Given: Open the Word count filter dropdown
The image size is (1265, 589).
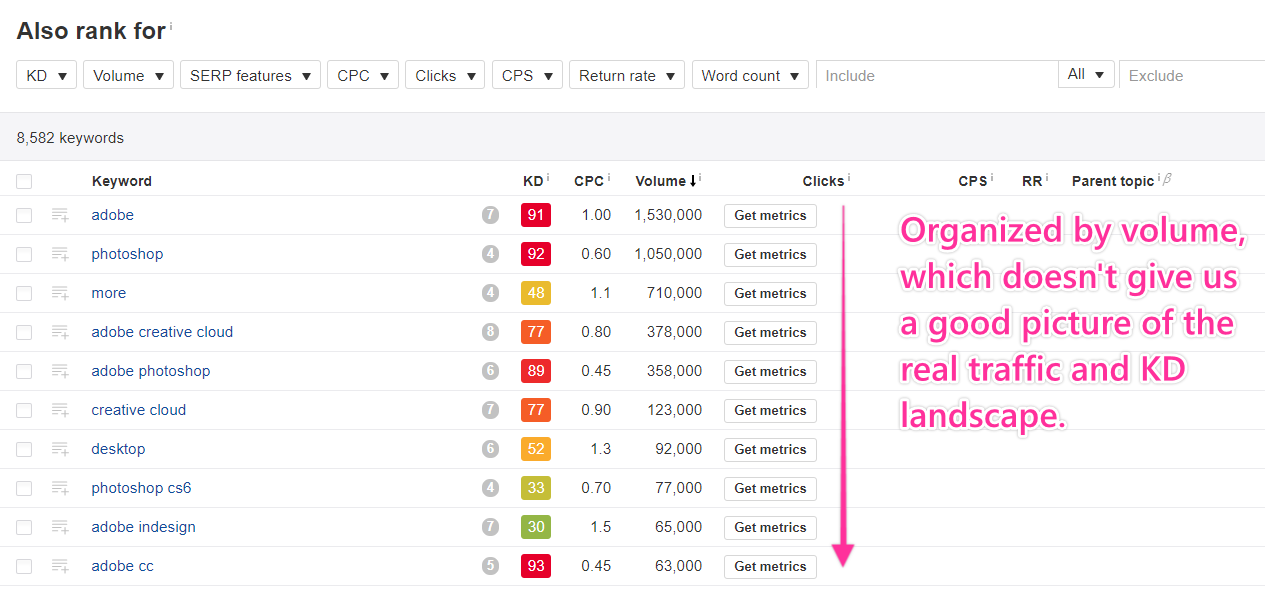Looking at the screenshot, I should pos(750,75).
